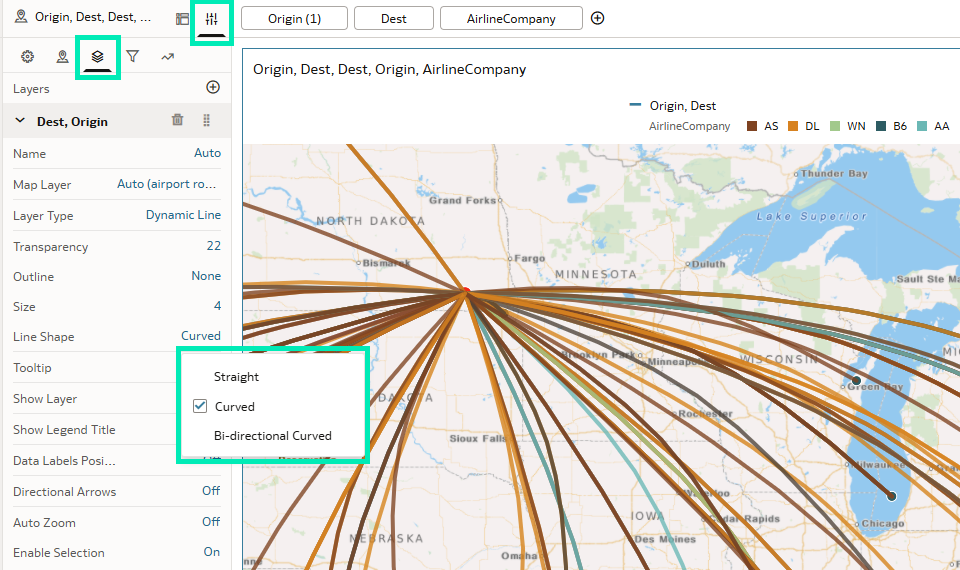Open the Layer Type Dynamic Line dropdown
The image size is (960, 570).
(183, 216)
